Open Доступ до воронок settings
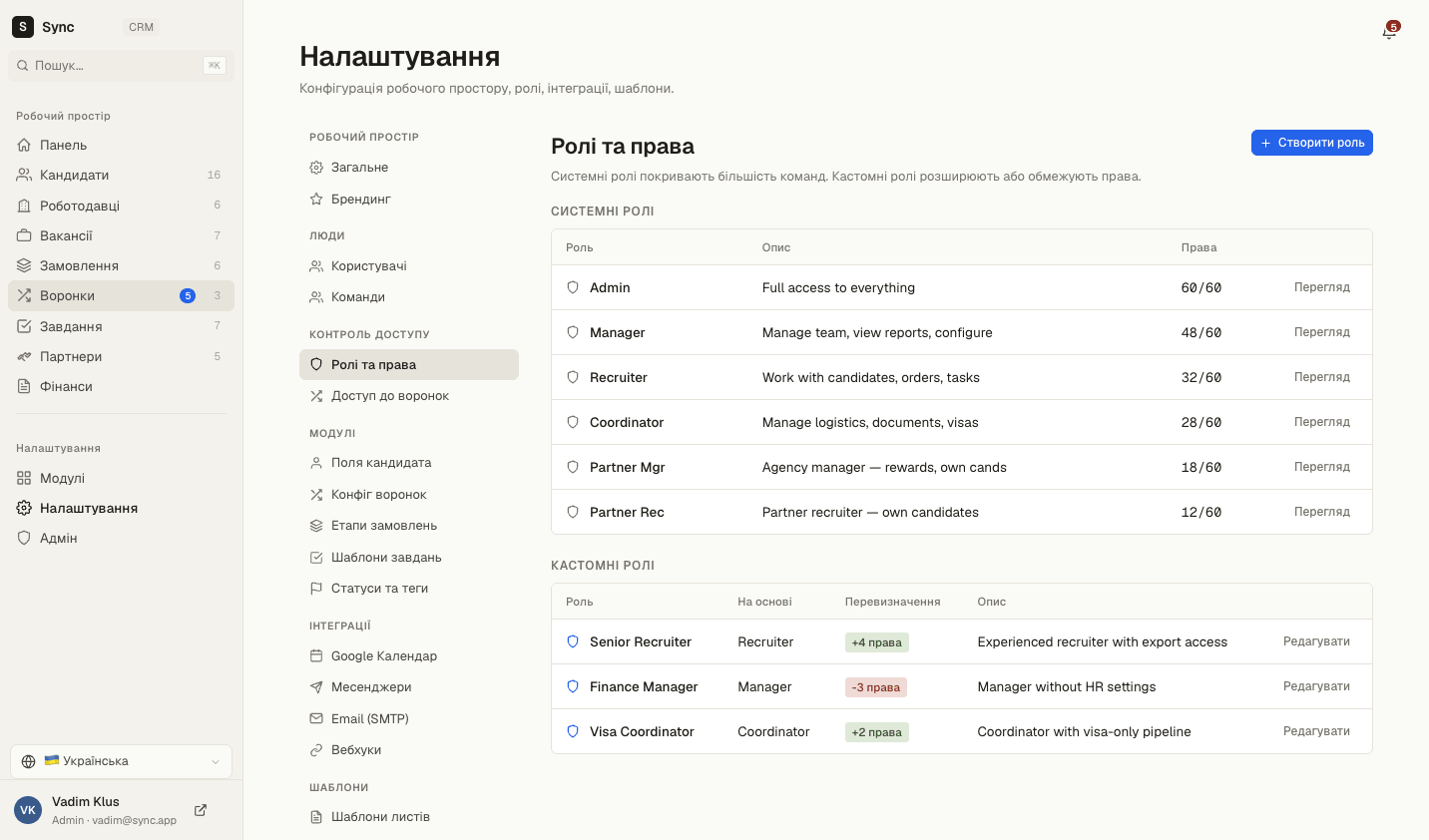 409,396
